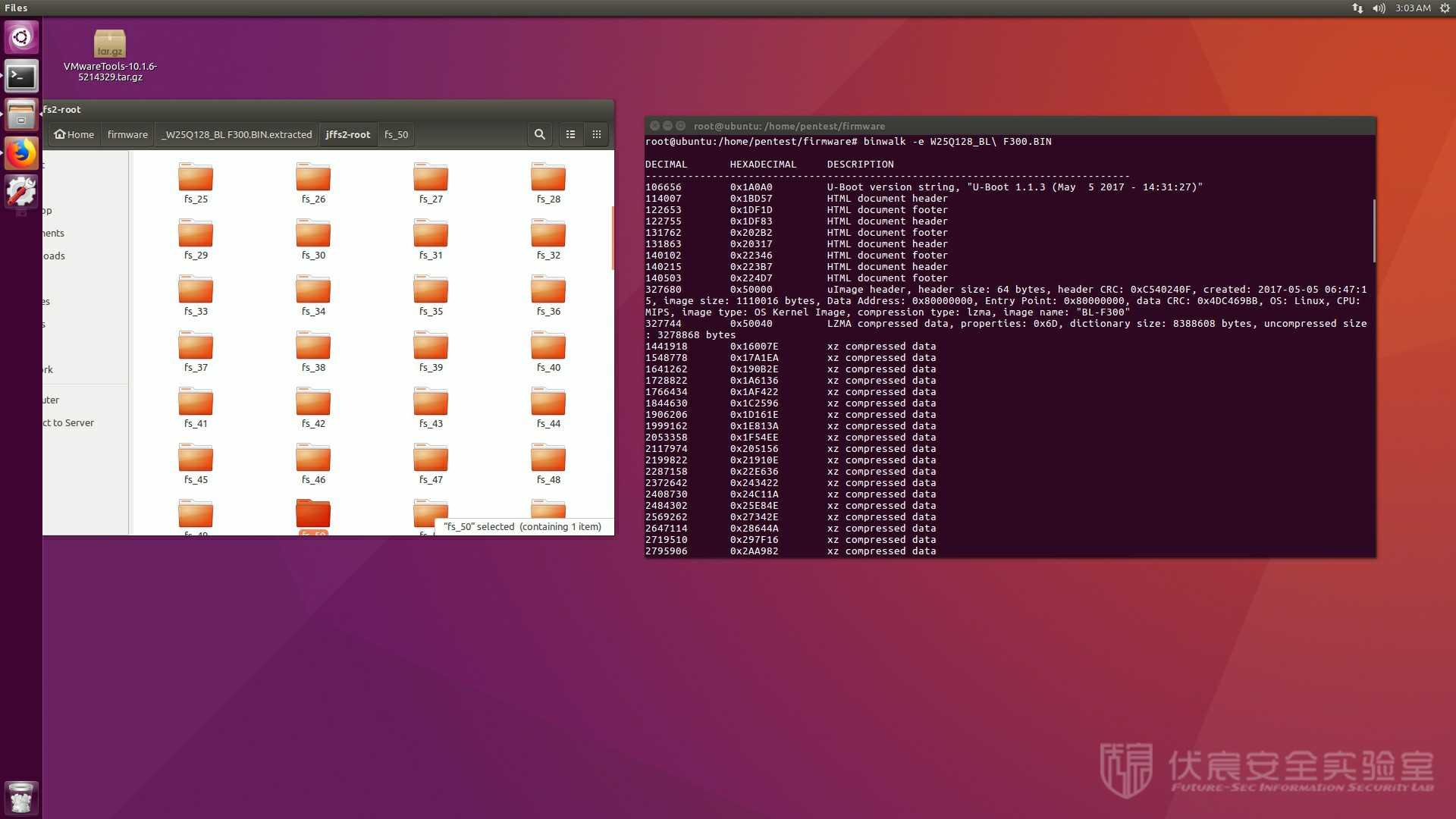This screenshot has width=1456, height=819.
Task: Click the Terminal icon in dock
Action: pyautogui.click(x=22, y=77)
